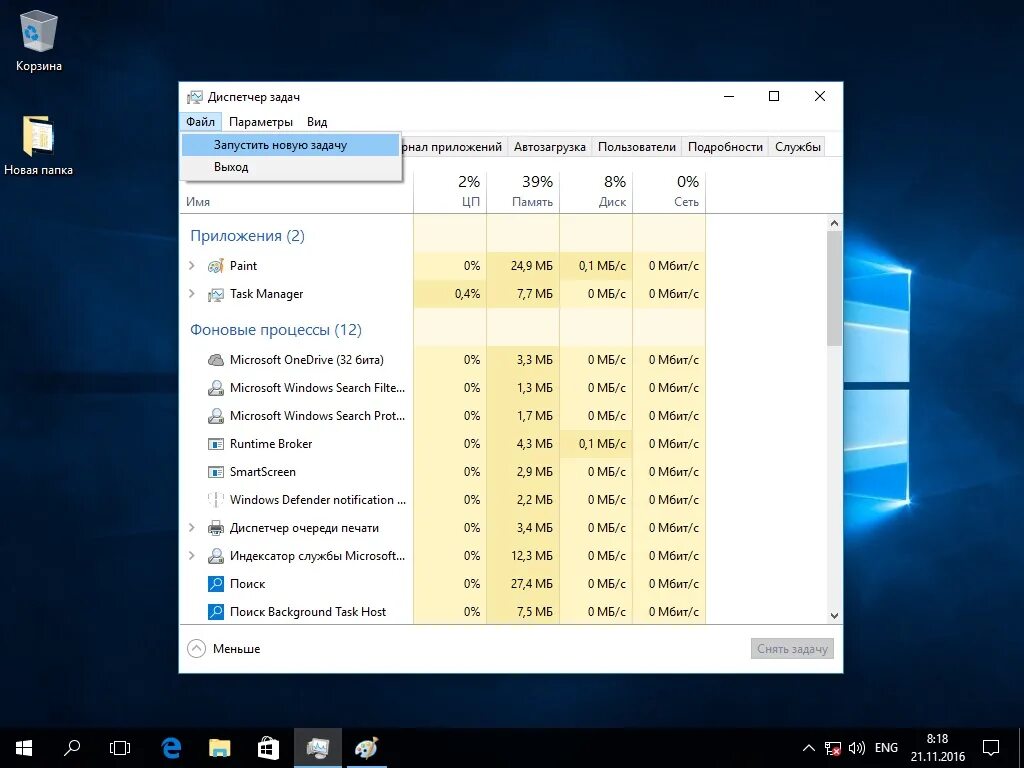Expand the Paint process row

192,266
